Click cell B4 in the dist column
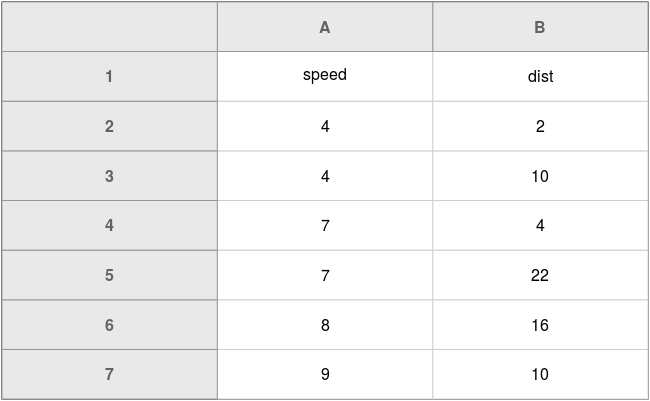 pyautogui.click(x=540, y=226)
